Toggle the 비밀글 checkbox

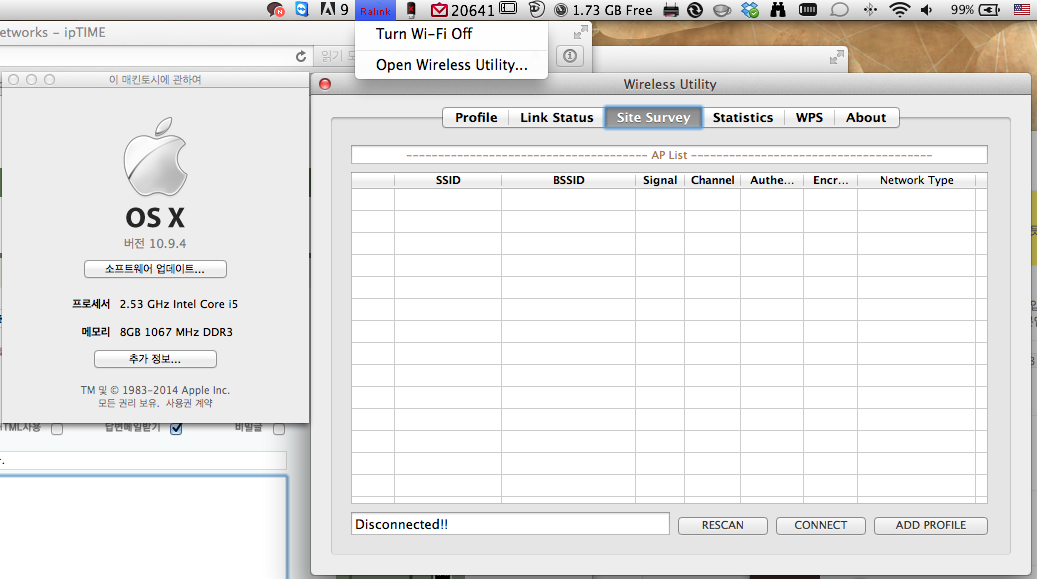tap(279, 429)
